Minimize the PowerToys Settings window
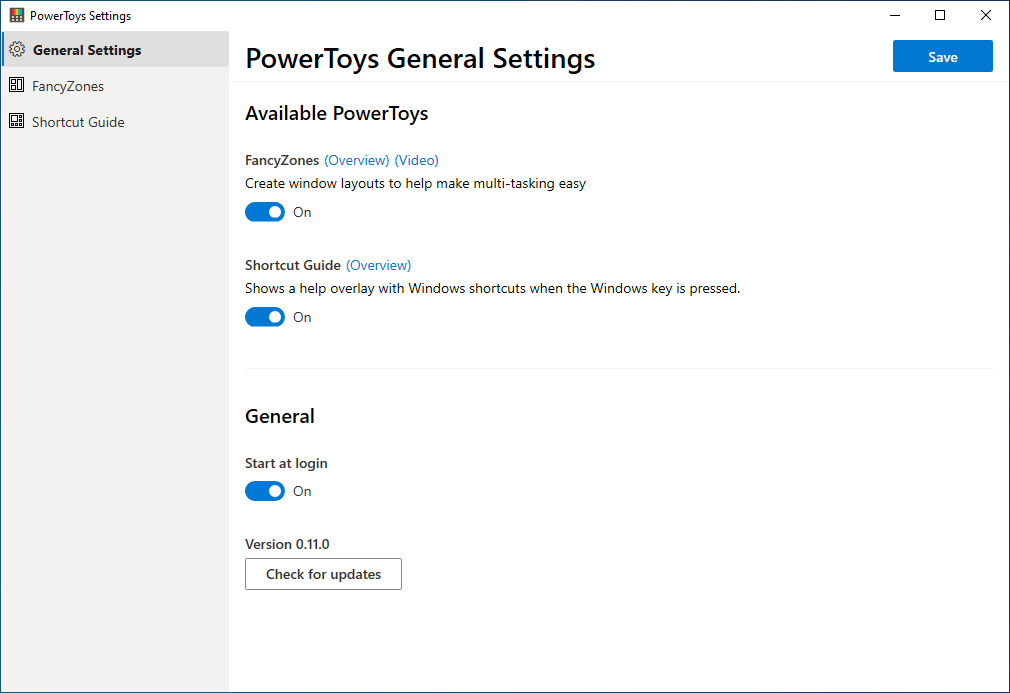Image resolution: width=1010 pixels, height=693 pixels. click(x=895, y=15)
